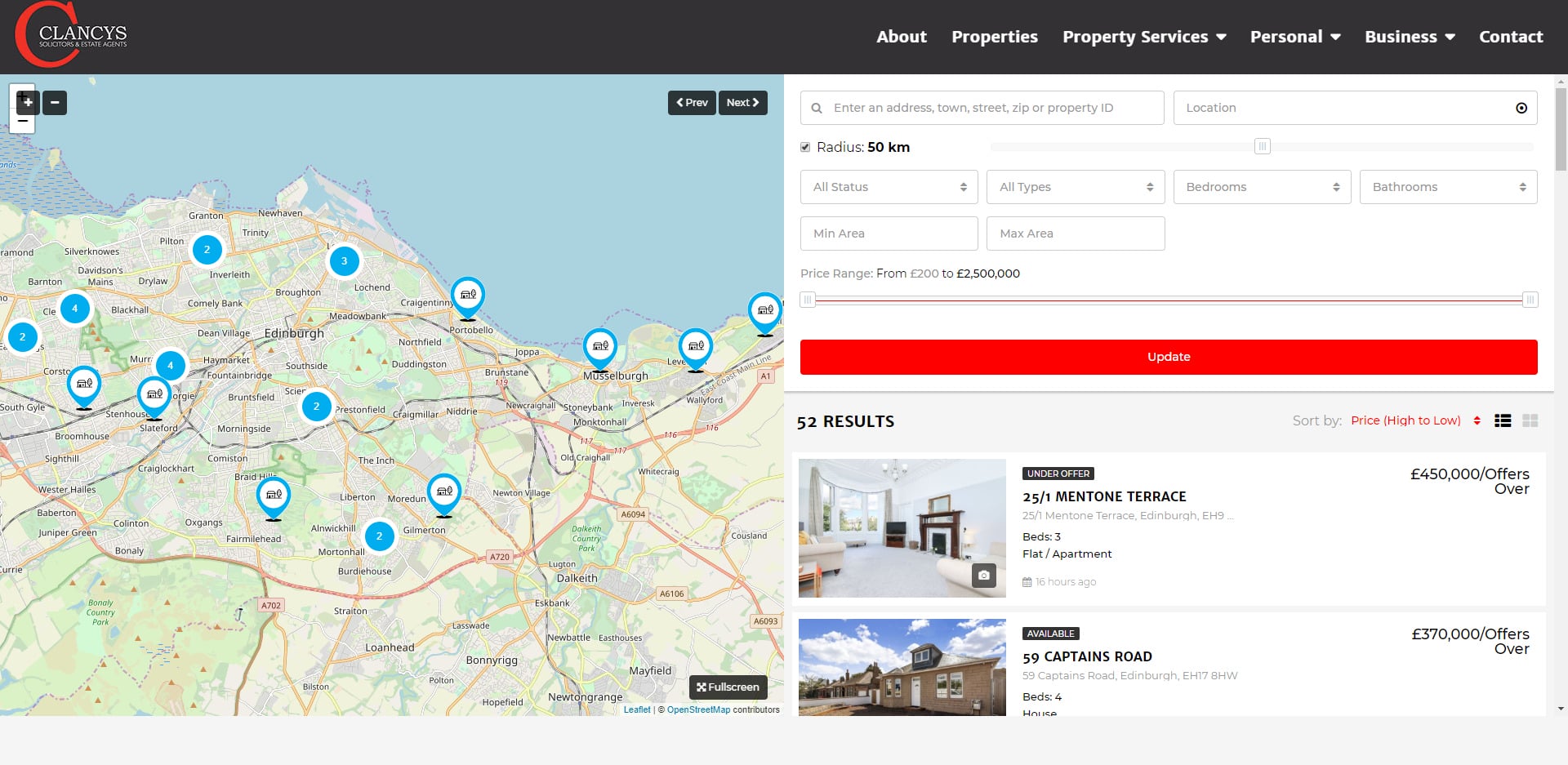This screenshot has width=1568, height=765.
Task: Click the Radius slider handle
Action: pos(1263,147)
